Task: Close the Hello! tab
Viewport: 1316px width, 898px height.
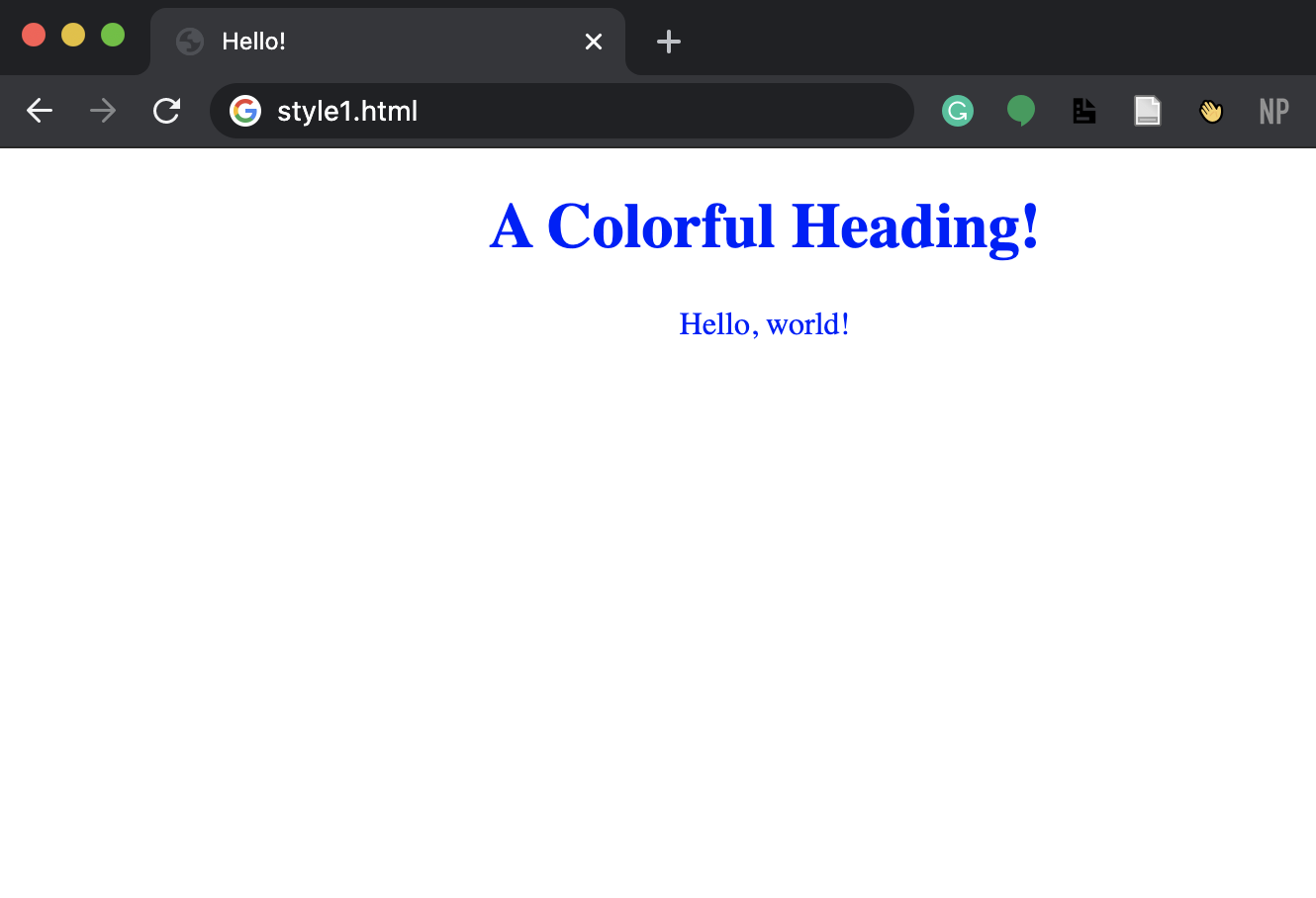Action: 594,42
